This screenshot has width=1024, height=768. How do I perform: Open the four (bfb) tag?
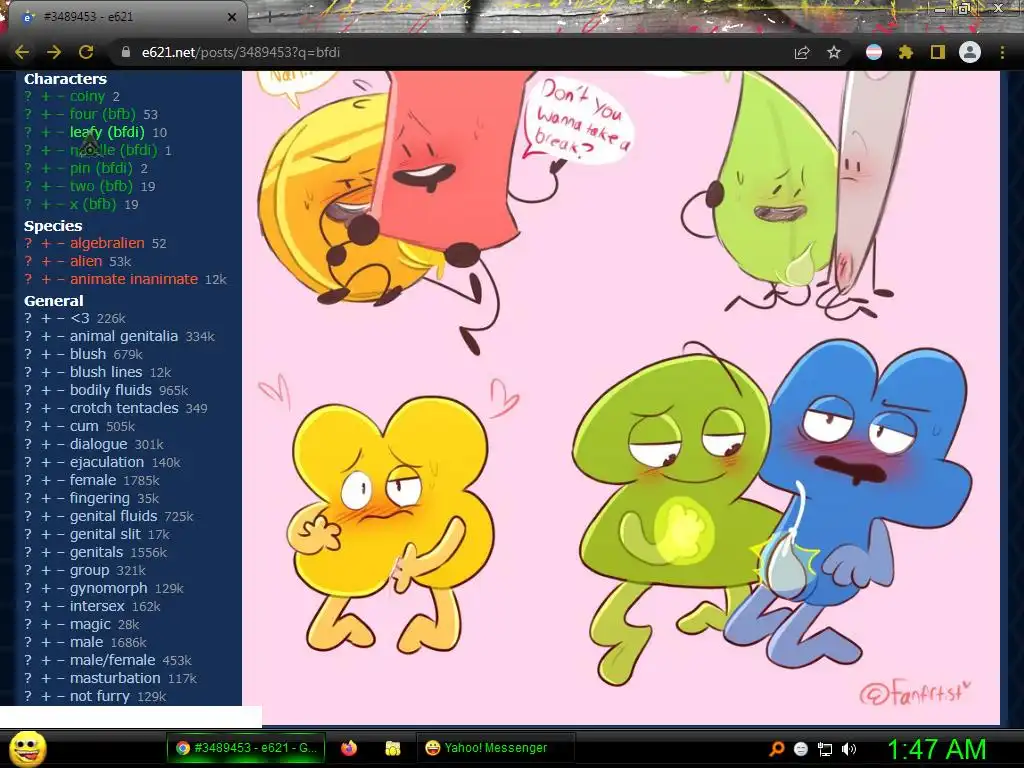tap(103, 114)
